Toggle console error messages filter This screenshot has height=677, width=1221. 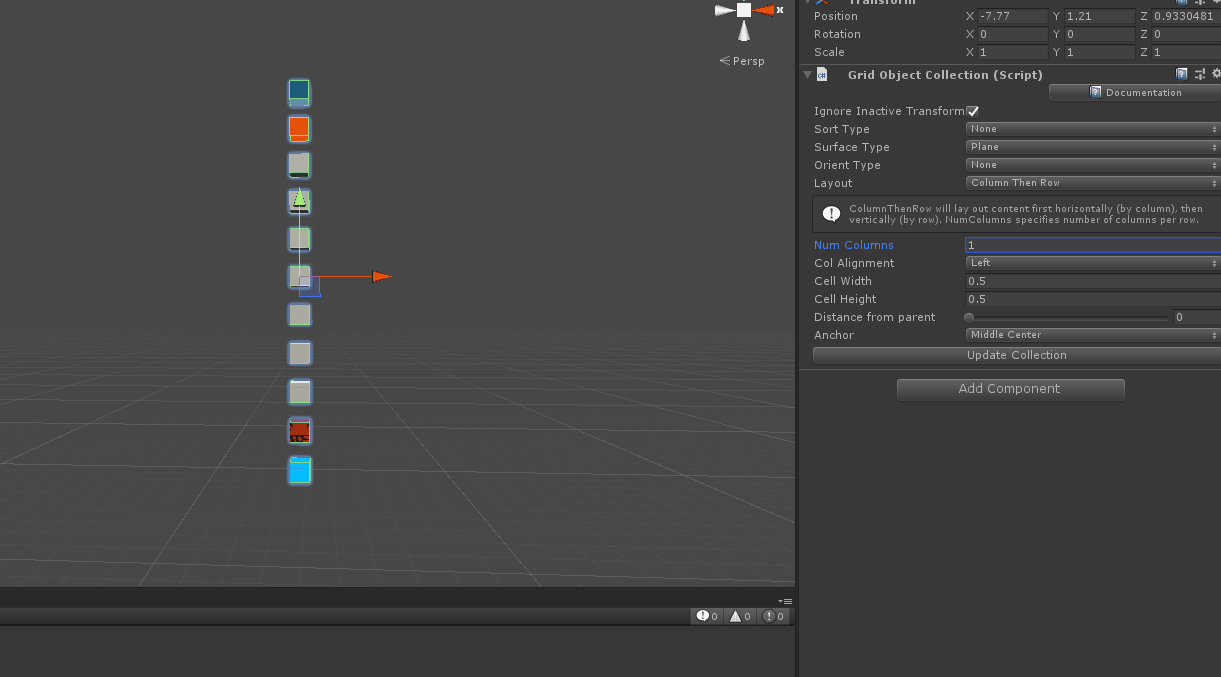click(x=774, y=616)
